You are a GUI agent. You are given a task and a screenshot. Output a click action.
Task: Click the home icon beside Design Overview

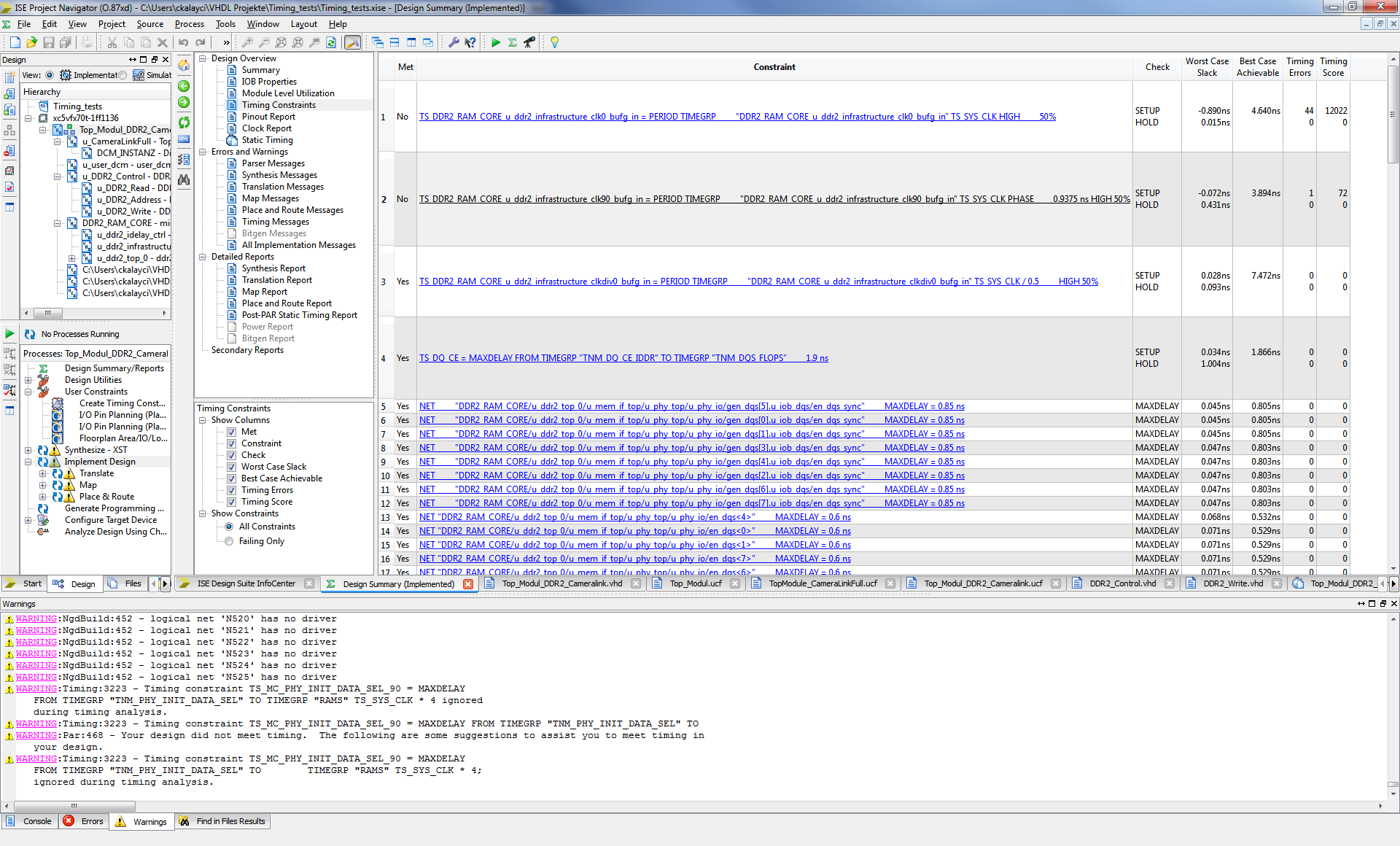tap(184, 66)
